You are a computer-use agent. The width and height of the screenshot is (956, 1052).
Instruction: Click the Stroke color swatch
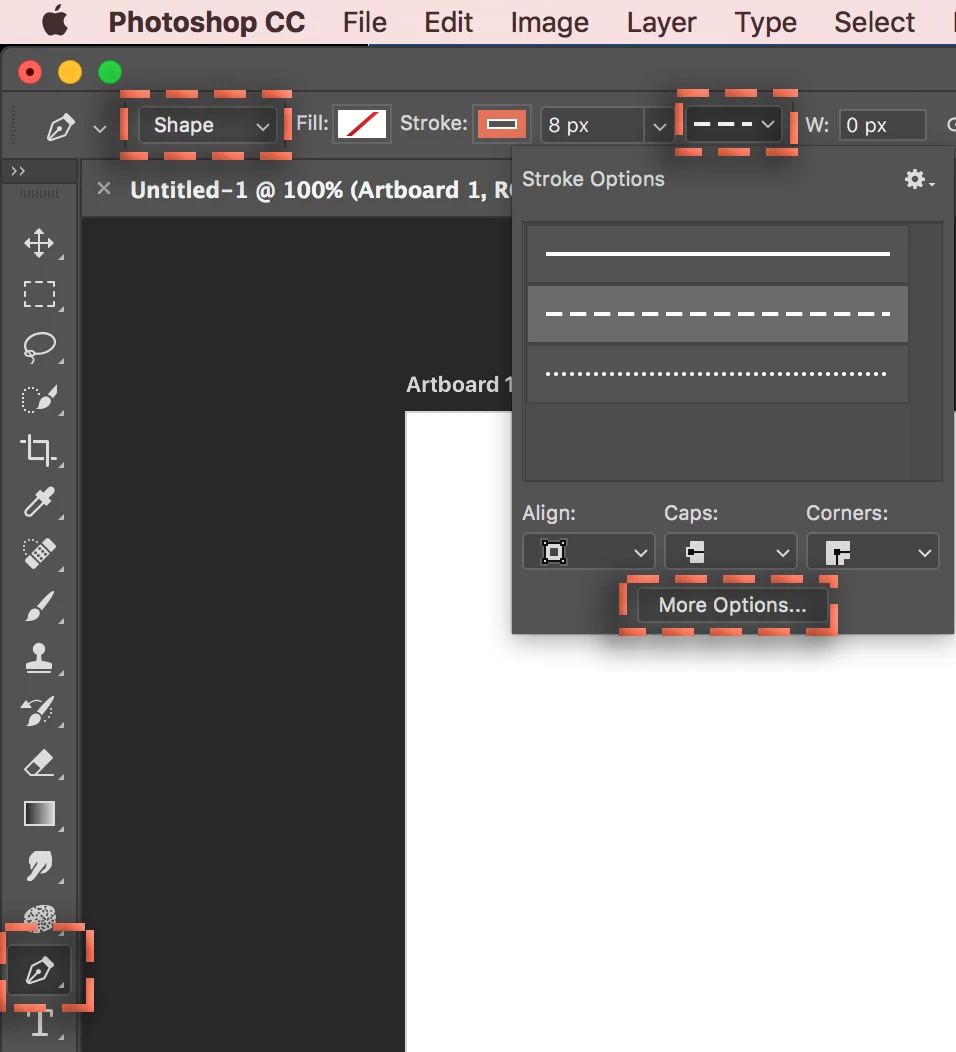click(502, 124)
